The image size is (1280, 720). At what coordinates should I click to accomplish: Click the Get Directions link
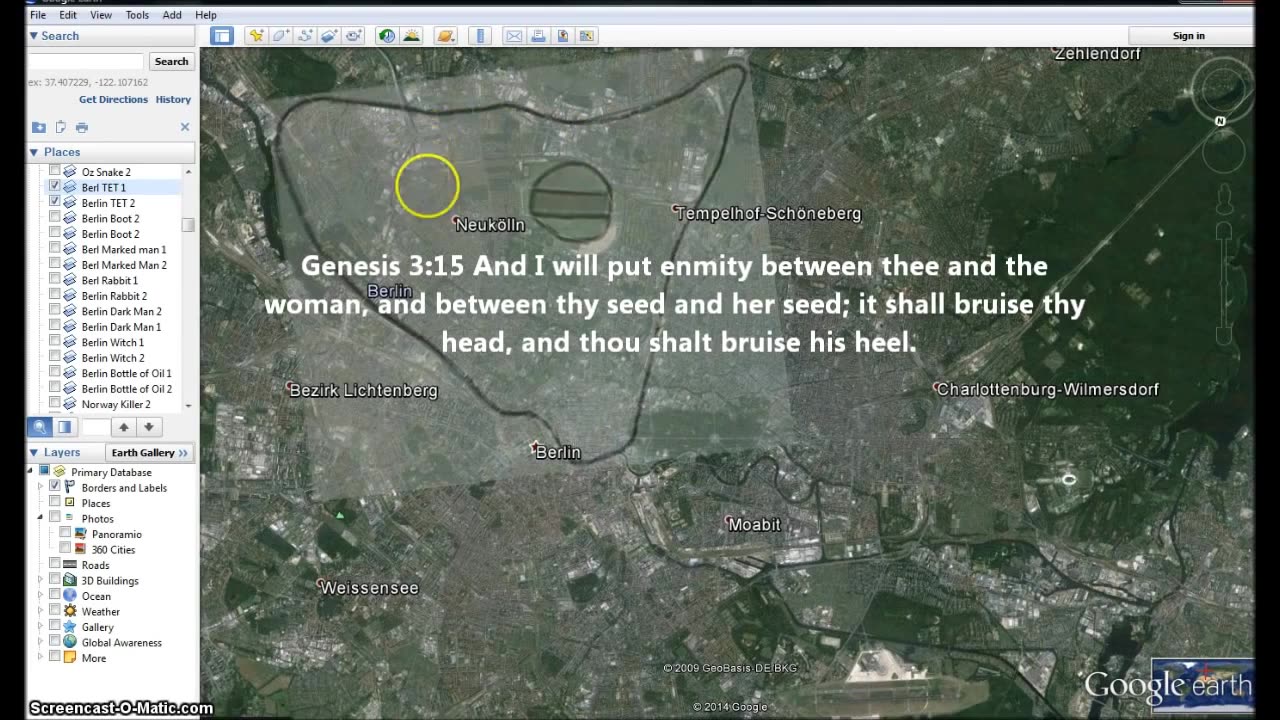click(113, 100)
